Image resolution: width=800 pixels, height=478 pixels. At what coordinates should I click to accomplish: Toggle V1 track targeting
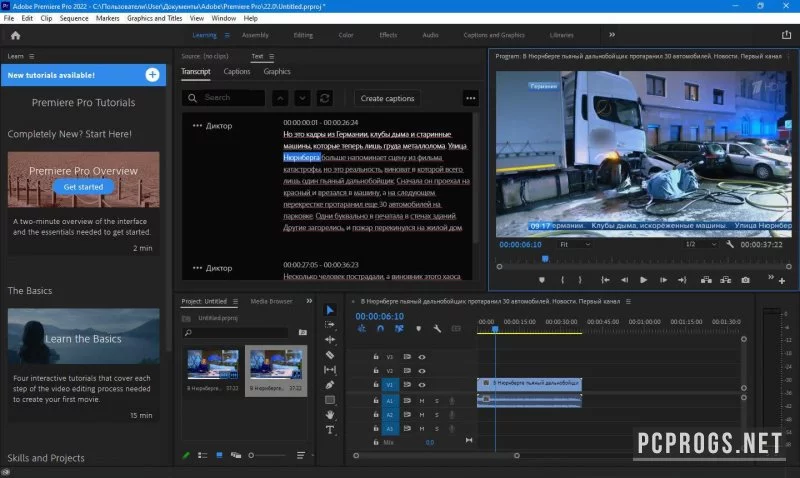tap(390, 385)
